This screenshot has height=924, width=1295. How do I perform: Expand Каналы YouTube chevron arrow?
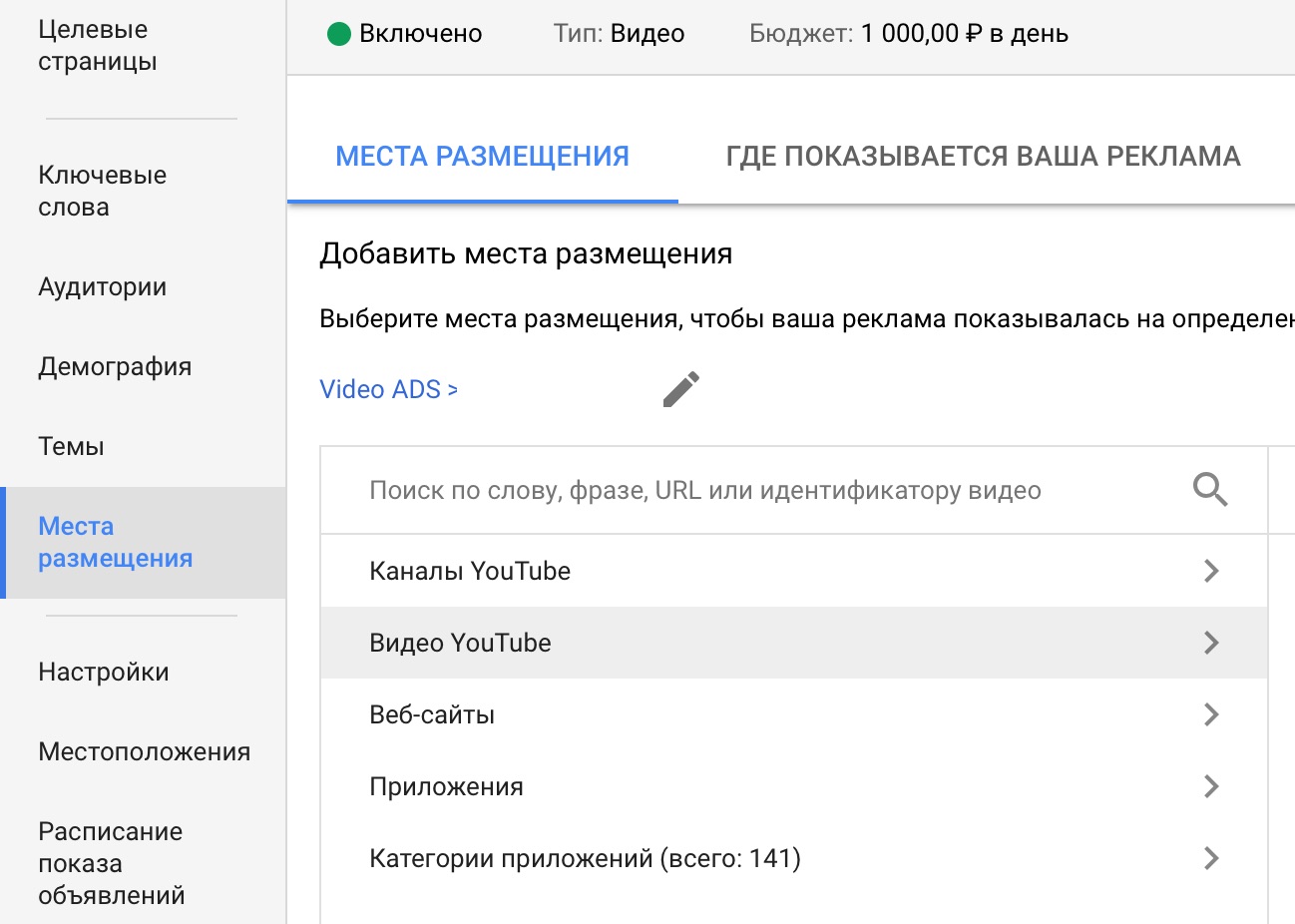coord(1211,571)
